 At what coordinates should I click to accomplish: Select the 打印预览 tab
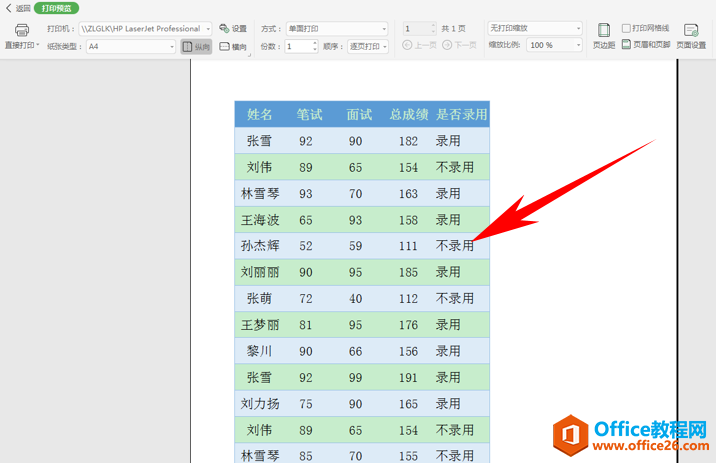click(57, 8)
